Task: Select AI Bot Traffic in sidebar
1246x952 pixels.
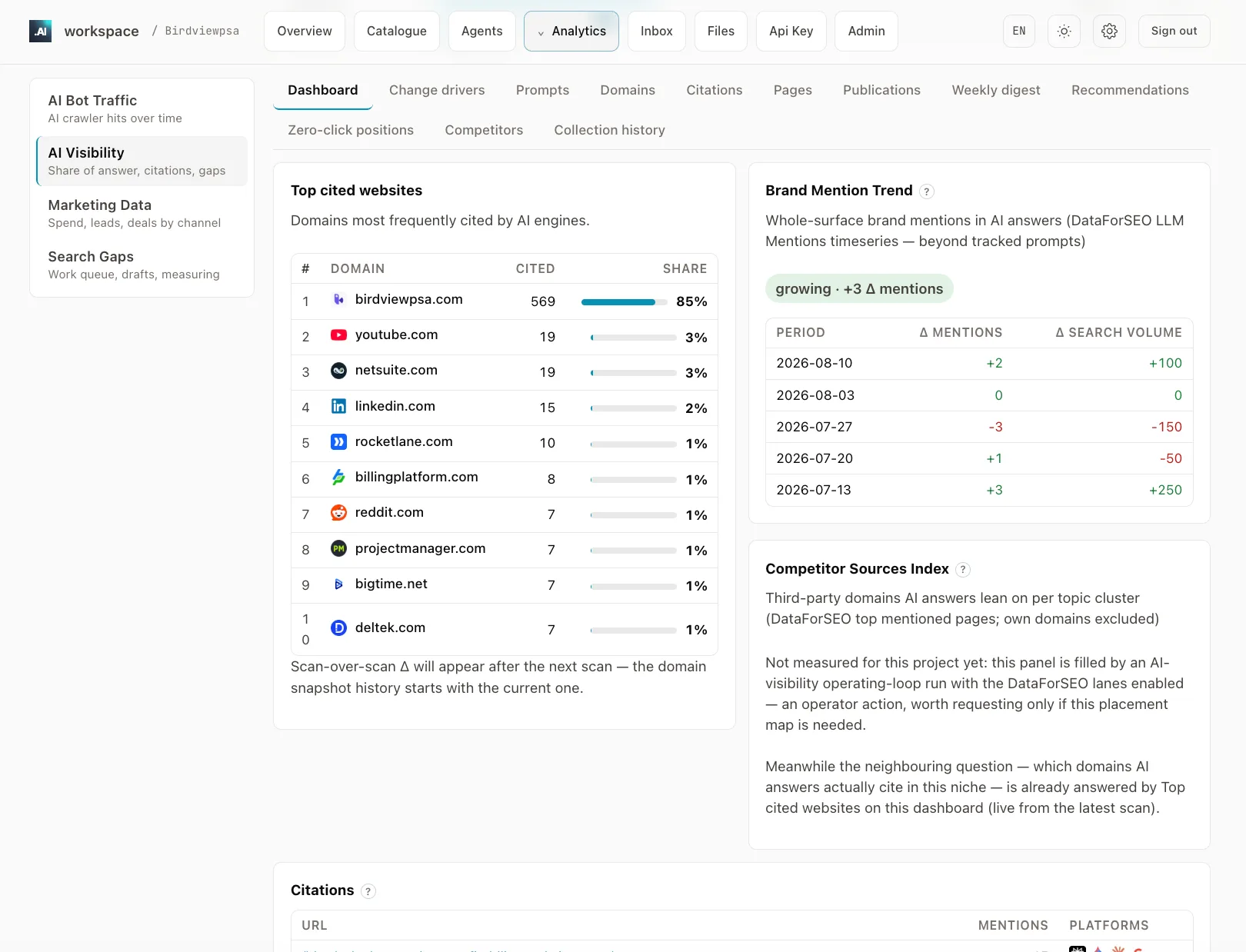Action: pyautogui.click(x=142, y=108)
